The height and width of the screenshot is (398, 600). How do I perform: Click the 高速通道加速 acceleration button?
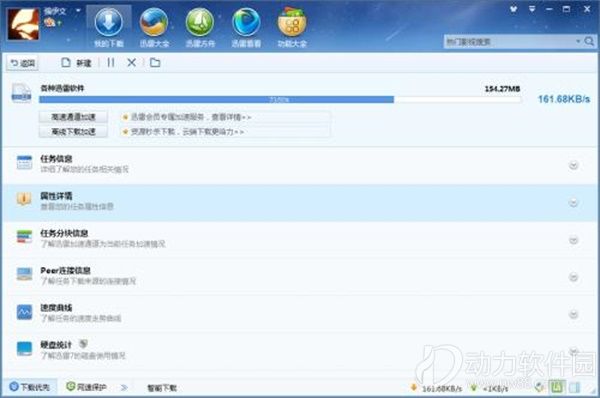(73, 117)
